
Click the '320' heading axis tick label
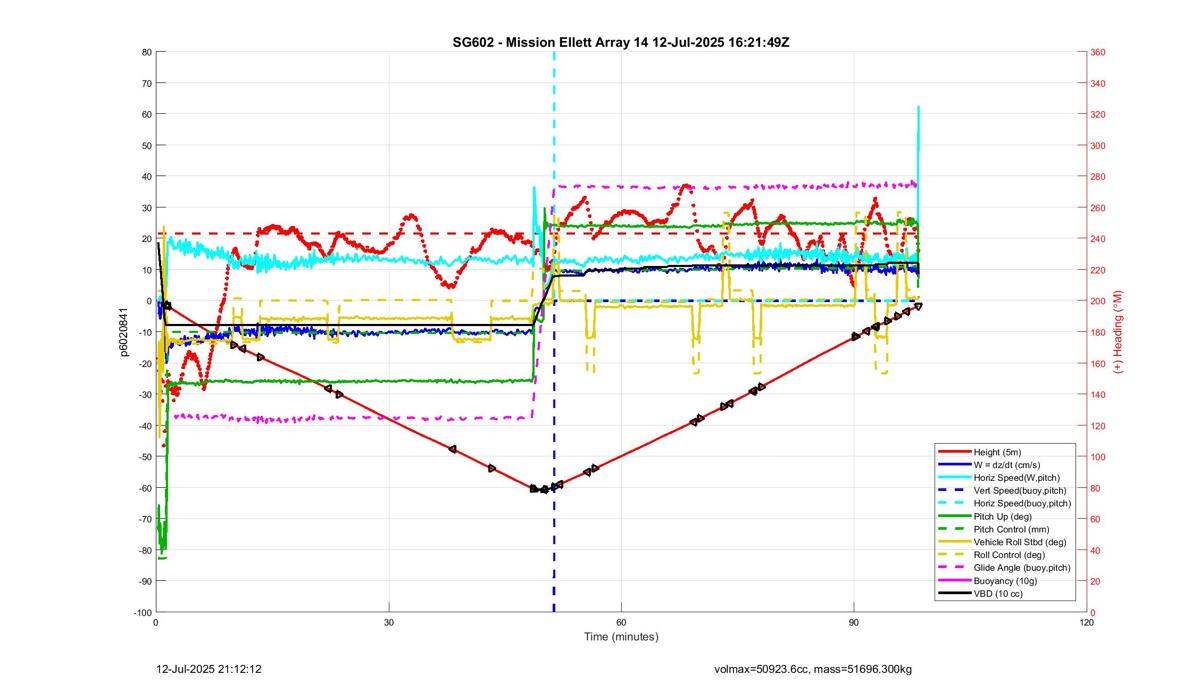(1097, 114)
